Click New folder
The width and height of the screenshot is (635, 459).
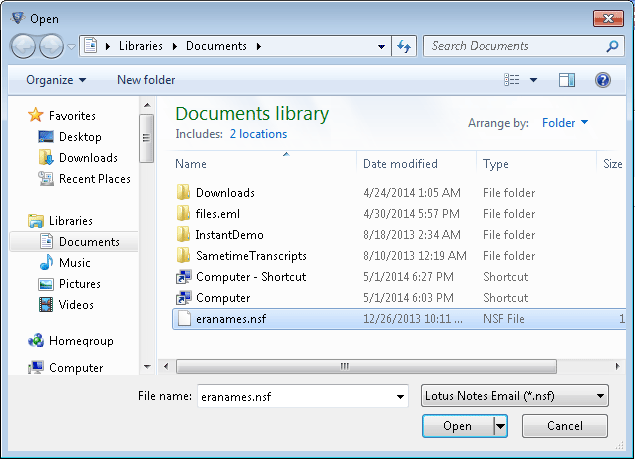click(x=146, y=80)
